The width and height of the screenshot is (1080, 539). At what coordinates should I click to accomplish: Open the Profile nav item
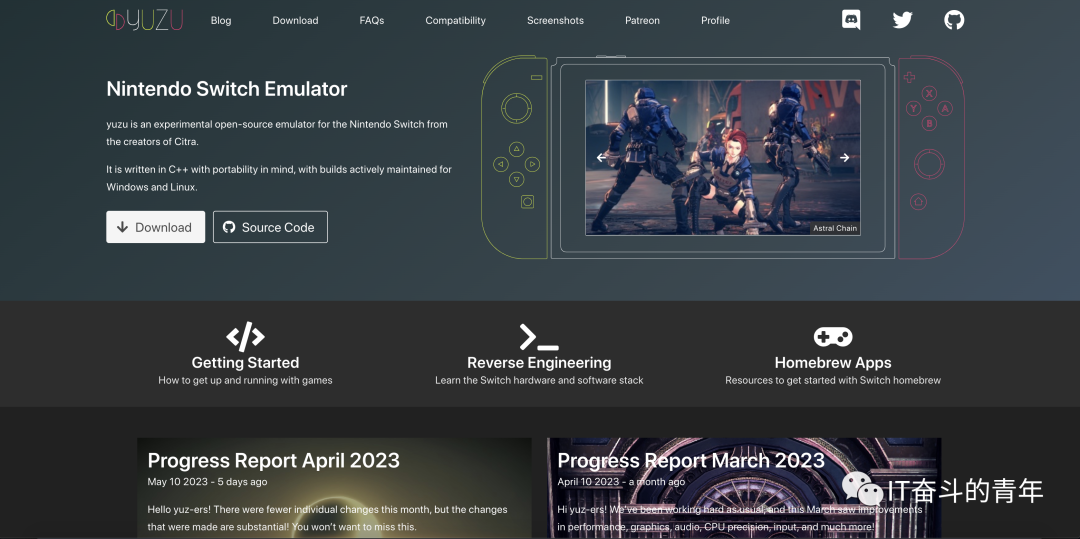[x=716, y=21]
